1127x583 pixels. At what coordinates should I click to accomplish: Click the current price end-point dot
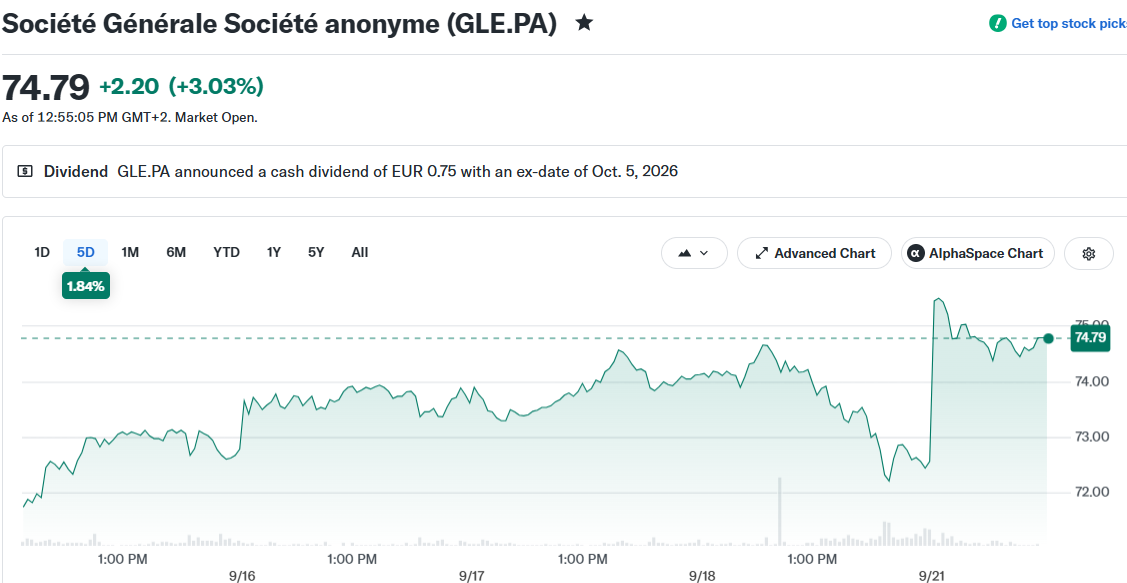click(1048, 339)
